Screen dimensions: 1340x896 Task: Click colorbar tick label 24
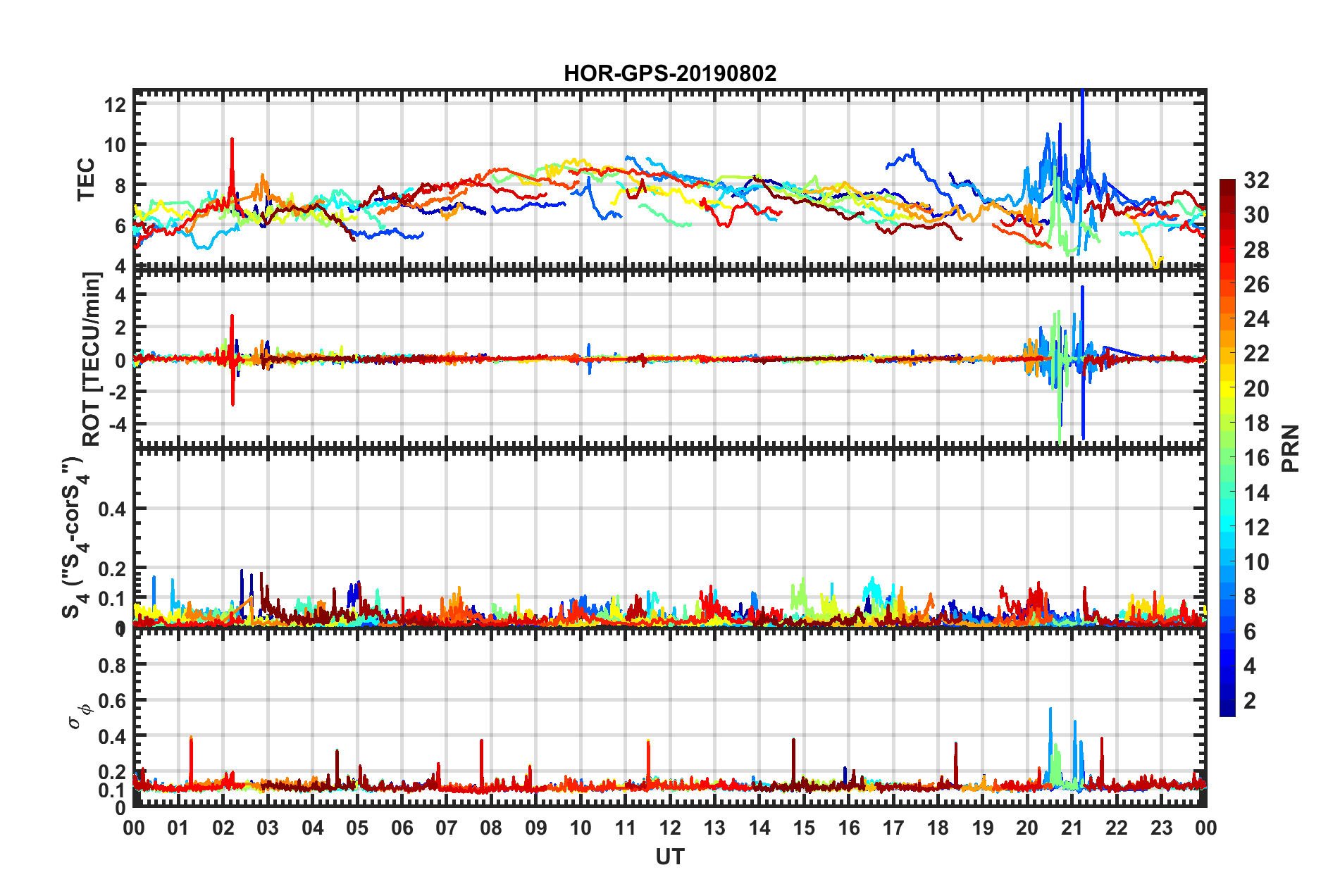pyautogui.click(x=1257, y=319)
